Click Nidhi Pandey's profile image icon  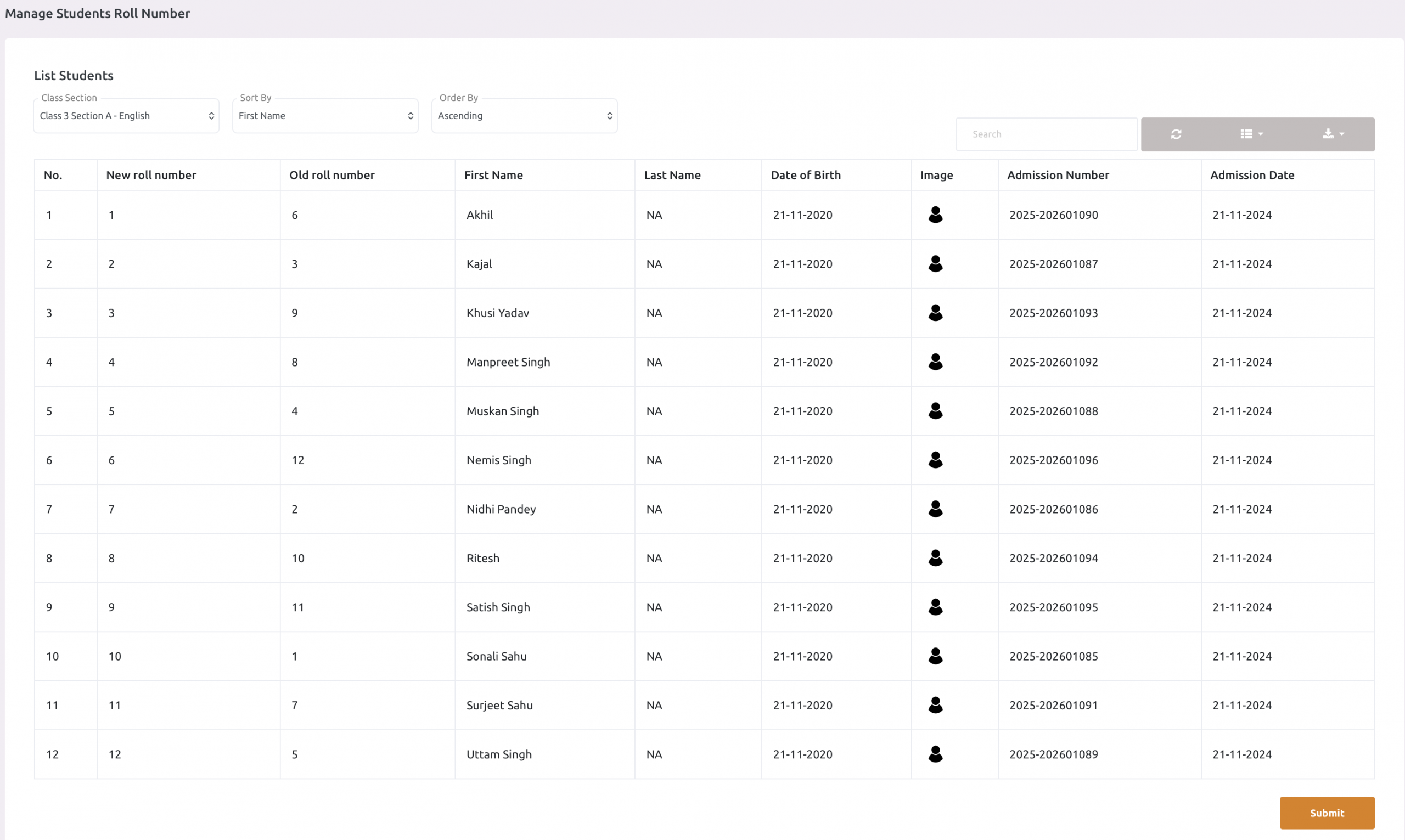[x=935, y=509]
